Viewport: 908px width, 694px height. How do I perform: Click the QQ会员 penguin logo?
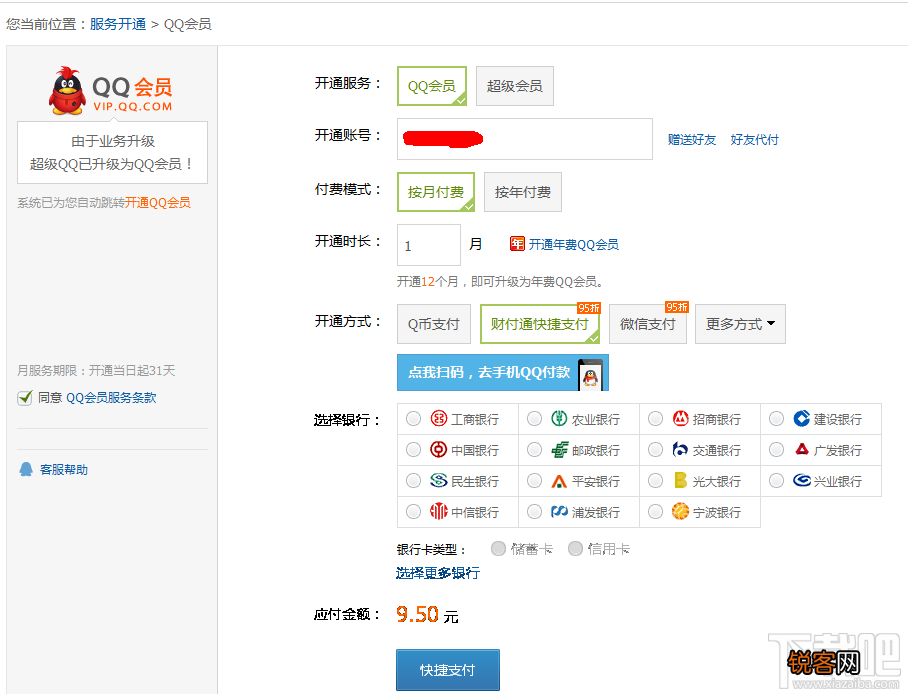[67, 90]
